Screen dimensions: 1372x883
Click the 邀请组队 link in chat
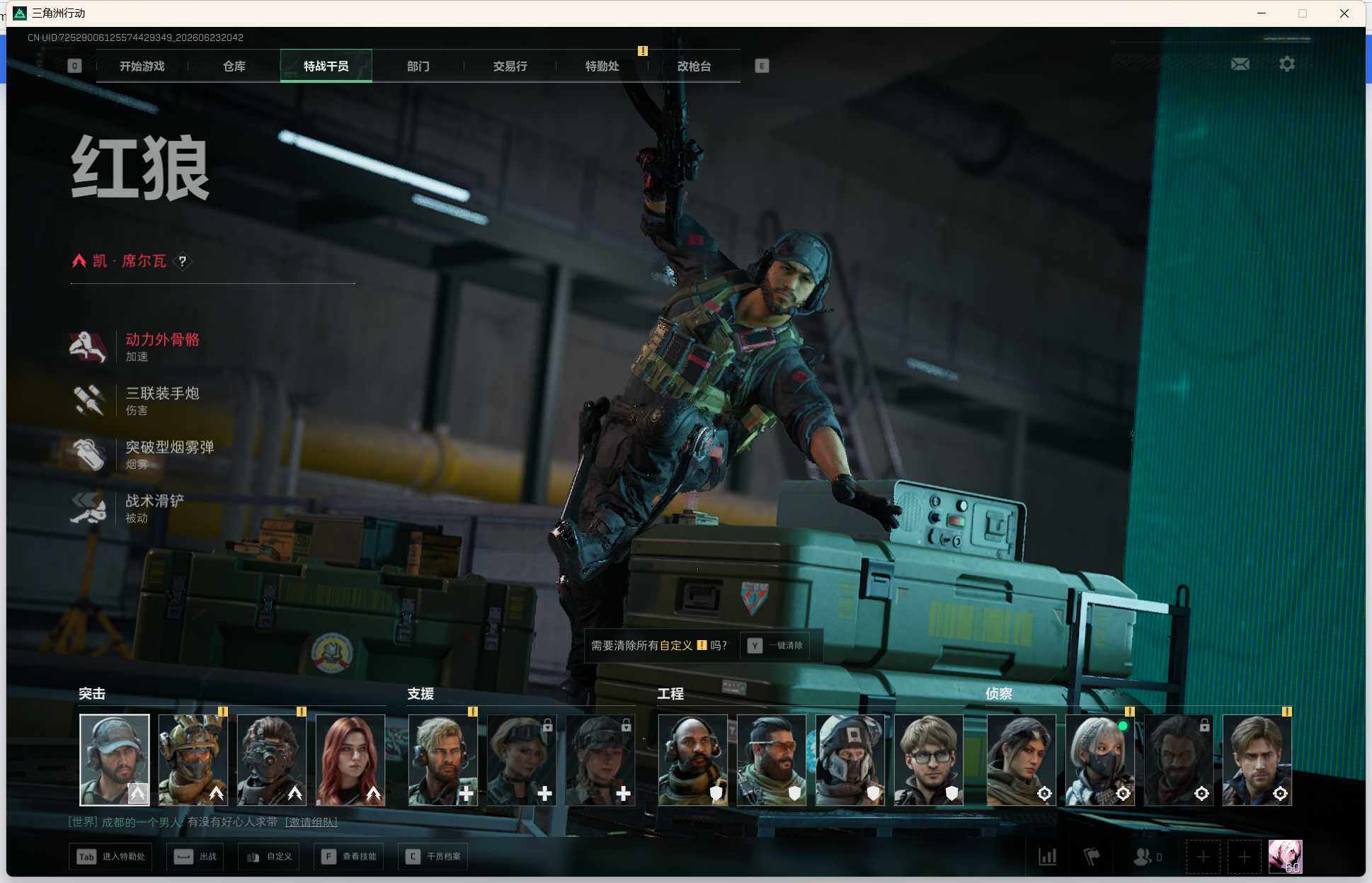(311, 822)
